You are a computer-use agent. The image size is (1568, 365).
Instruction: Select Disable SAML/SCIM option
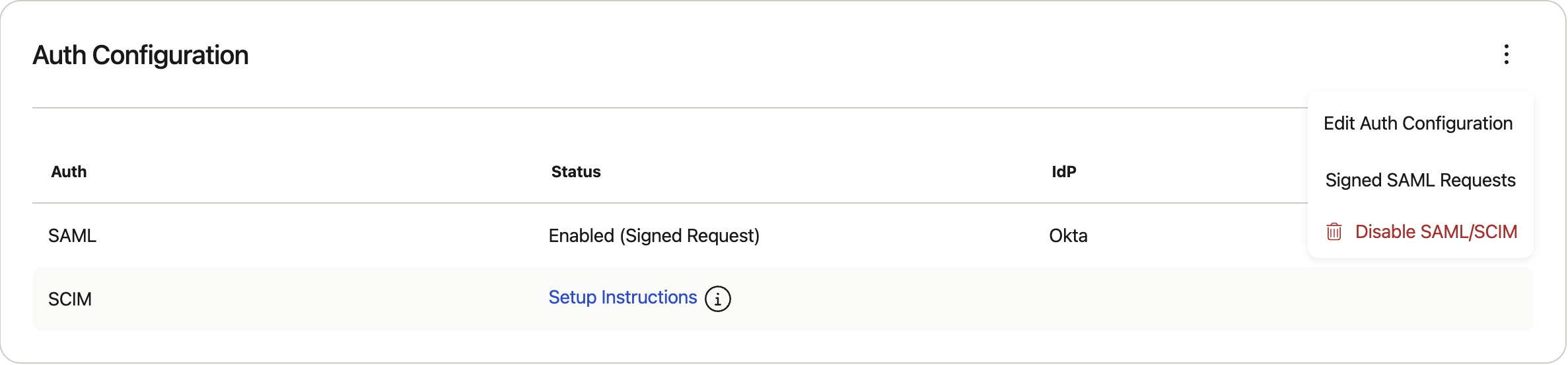[x=1420, y=232]
